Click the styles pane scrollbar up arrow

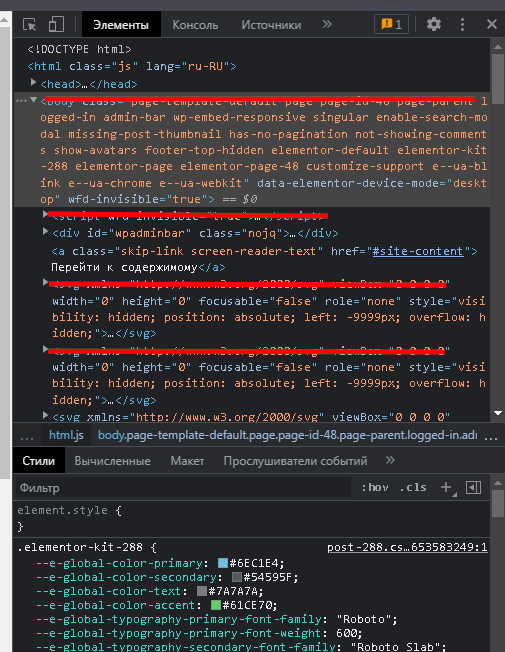498,483
